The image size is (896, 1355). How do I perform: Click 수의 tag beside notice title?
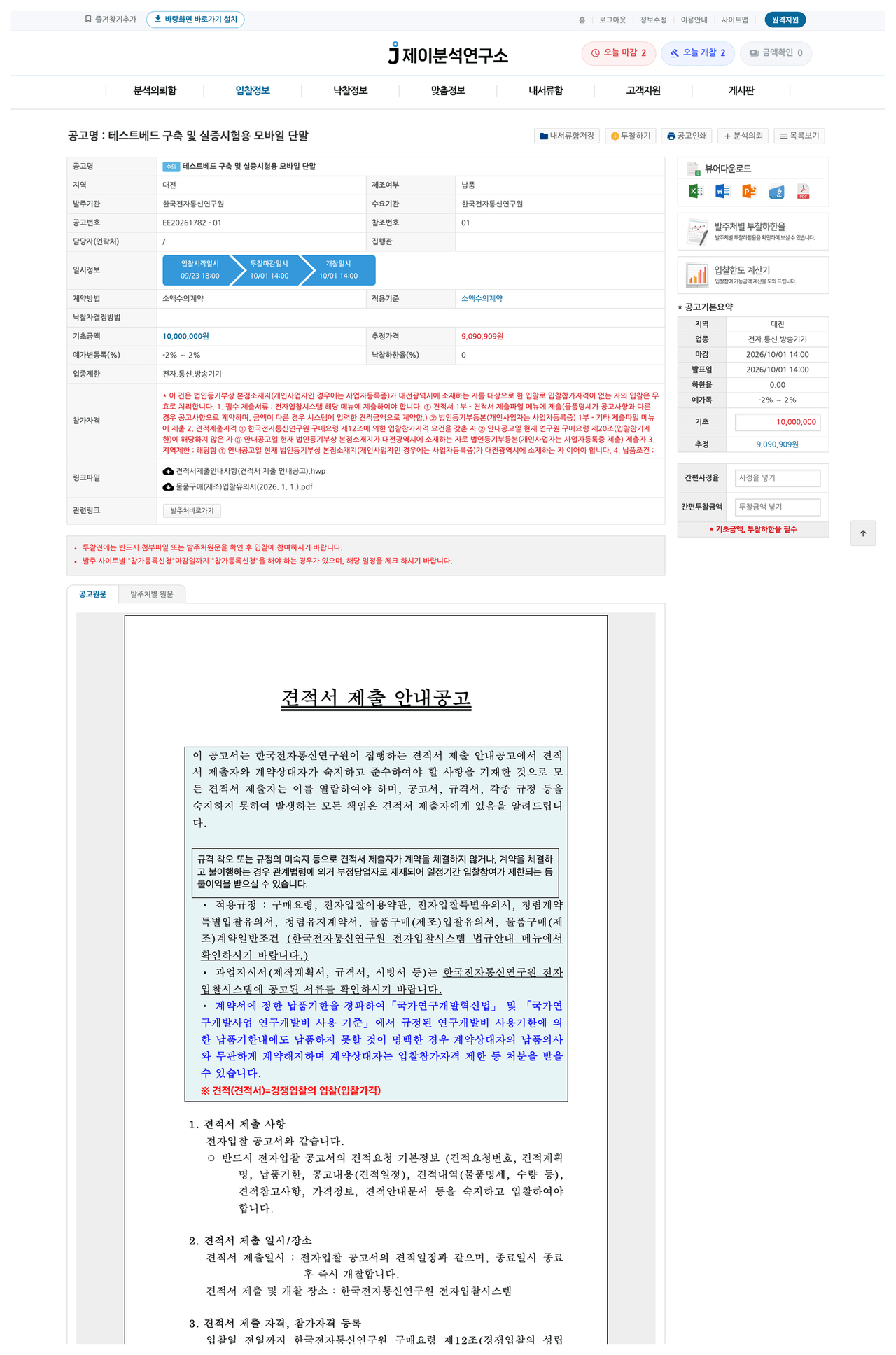171,167
